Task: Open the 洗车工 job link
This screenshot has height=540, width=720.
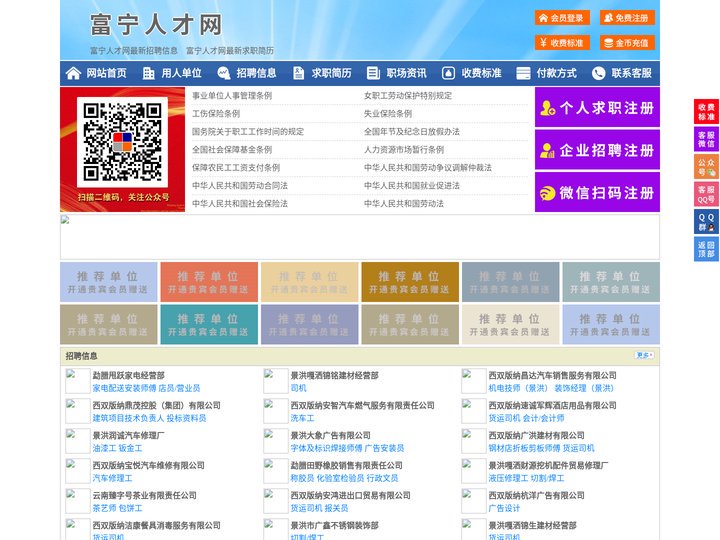Action: click(x=302, y=418)
